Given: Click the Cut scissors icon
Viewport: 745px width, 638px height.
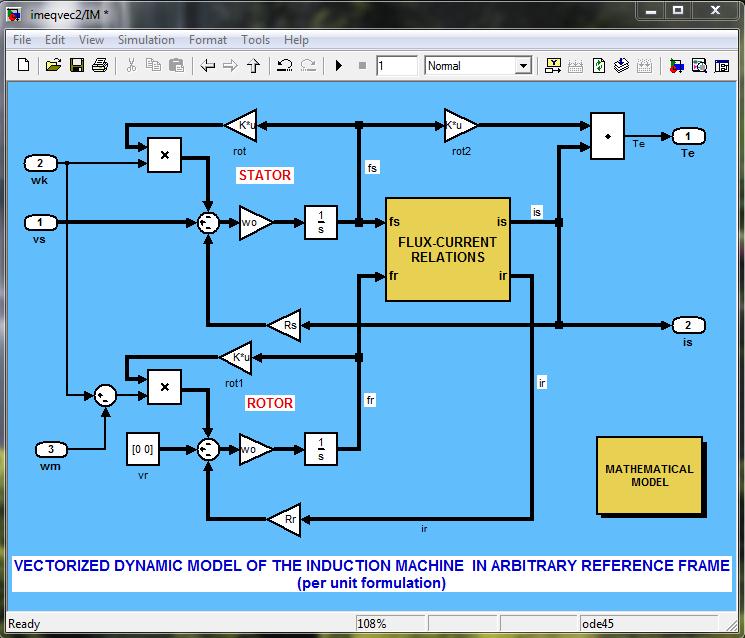Looking at the screenshot, I should tap(132, 65).
